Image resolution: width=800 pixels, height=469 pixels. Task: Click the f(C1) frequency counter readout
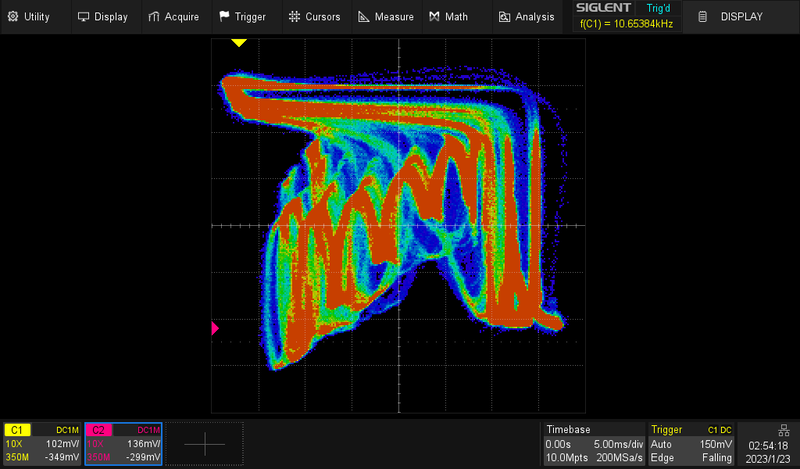627,24
